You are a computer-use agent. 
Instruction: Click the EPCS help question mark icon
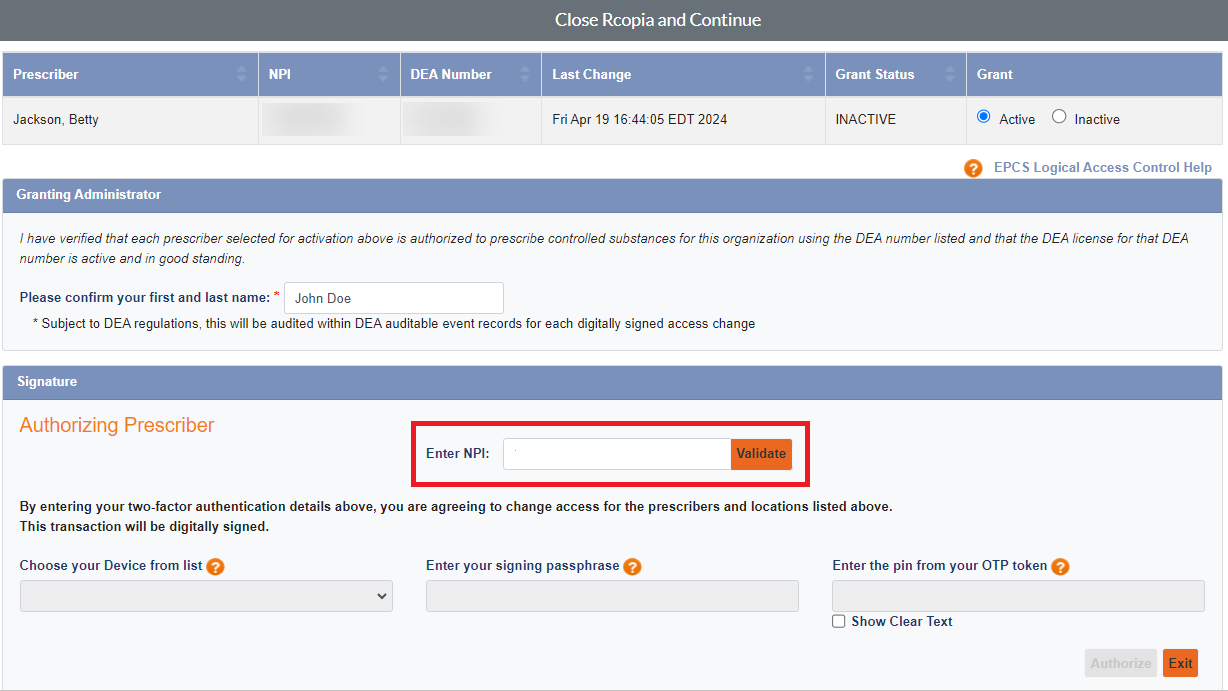click(973, 168)
